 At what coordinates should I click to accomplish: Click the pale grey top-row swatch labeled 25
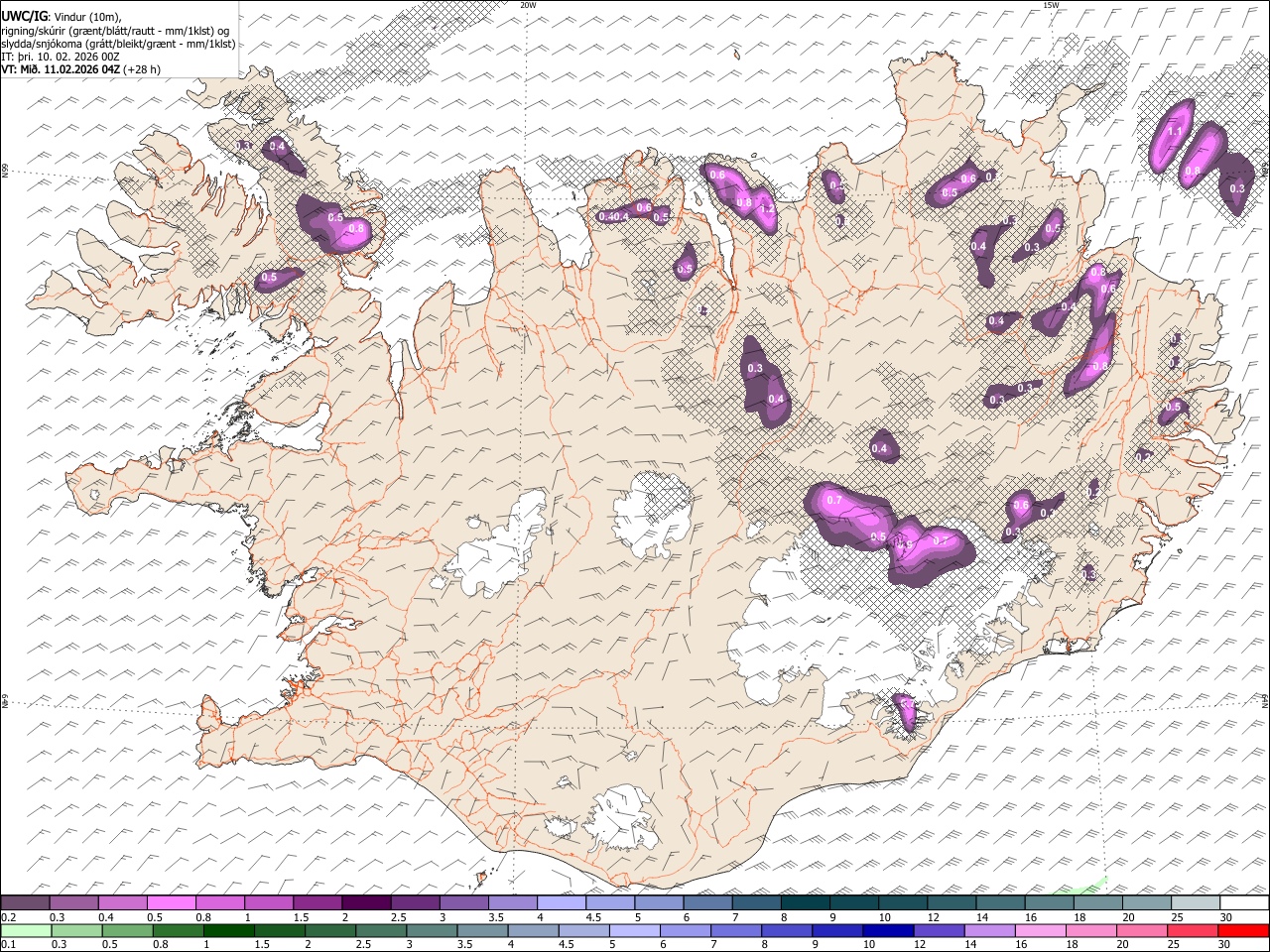[1196, 902]
